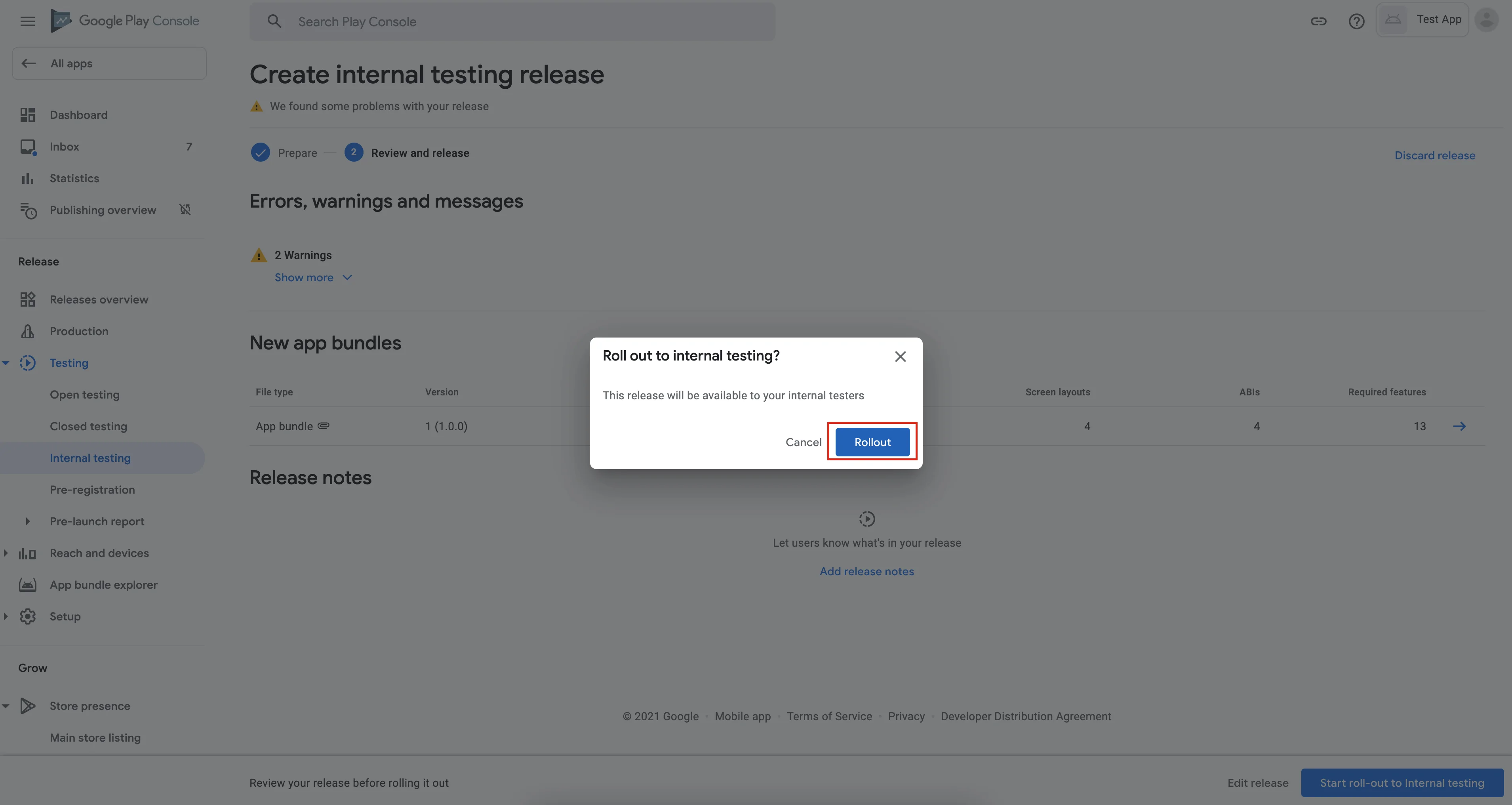The height and width of the screenshot is (805, 1512).
Task: Click the Required features value 13
Action: [1419, 426]
